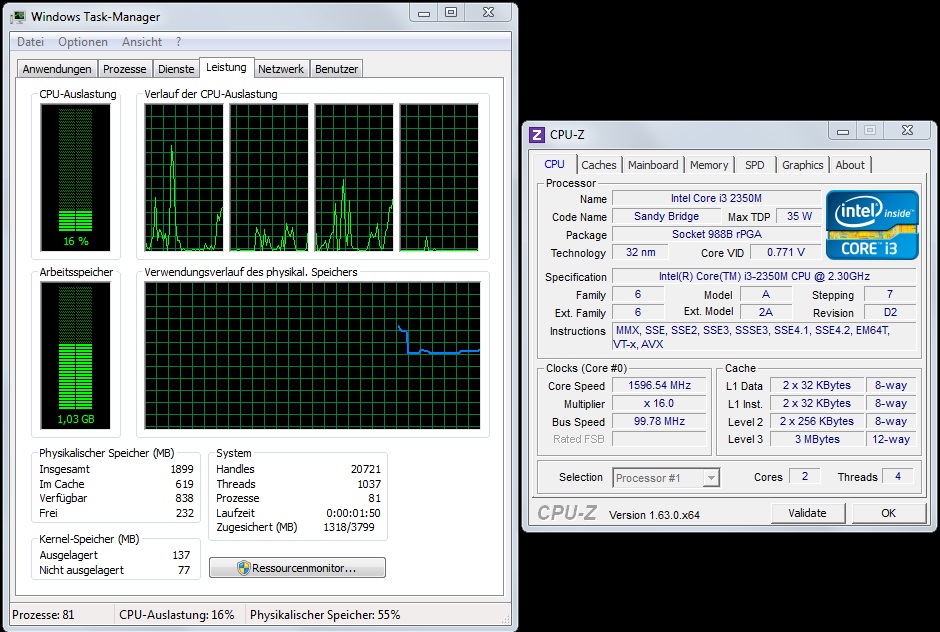Click the Handles count 20721

click(366, 470)
